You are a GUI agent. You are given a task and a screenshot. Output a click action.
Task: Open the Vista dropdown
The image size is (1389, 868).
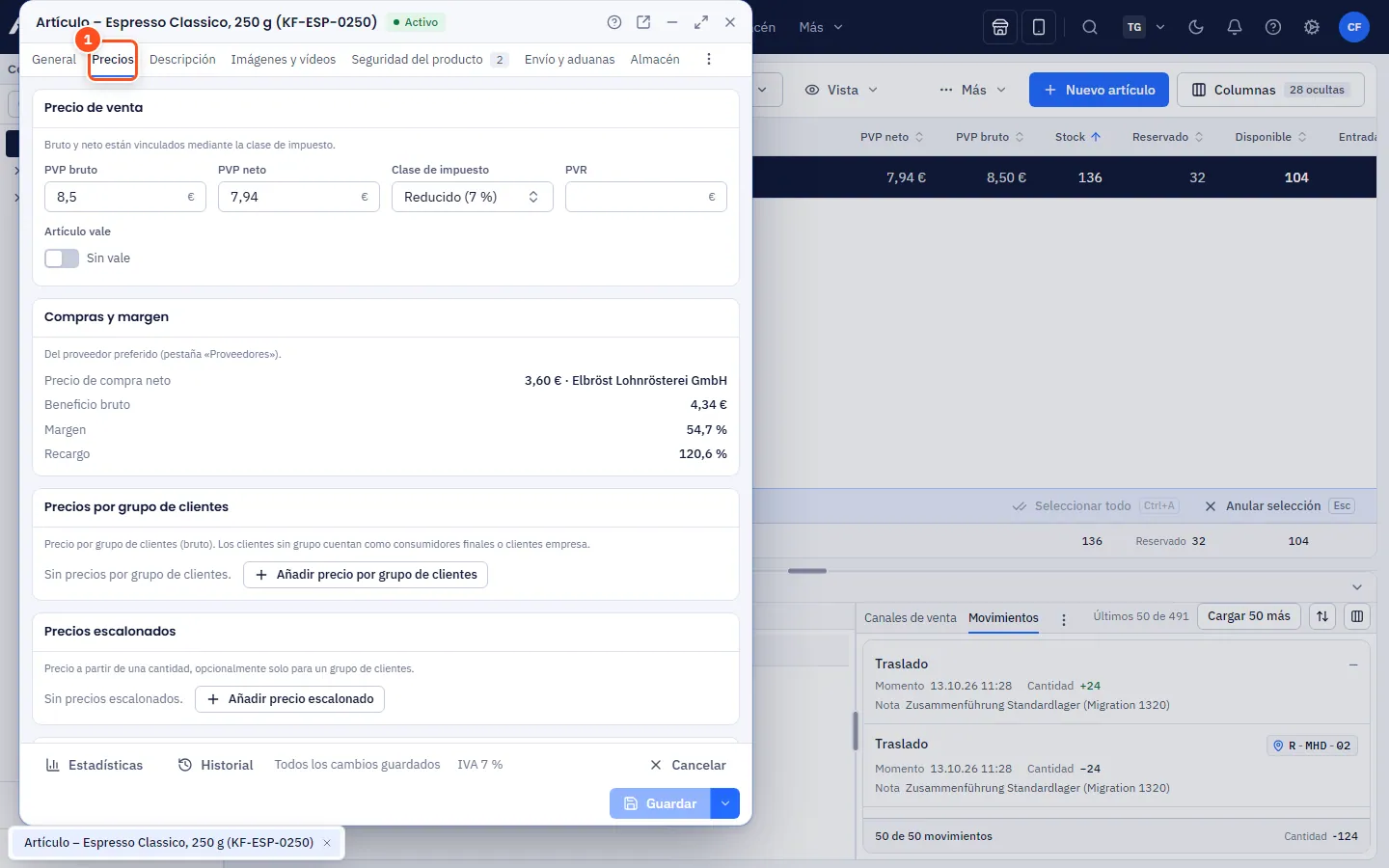[x=841, y=90]
